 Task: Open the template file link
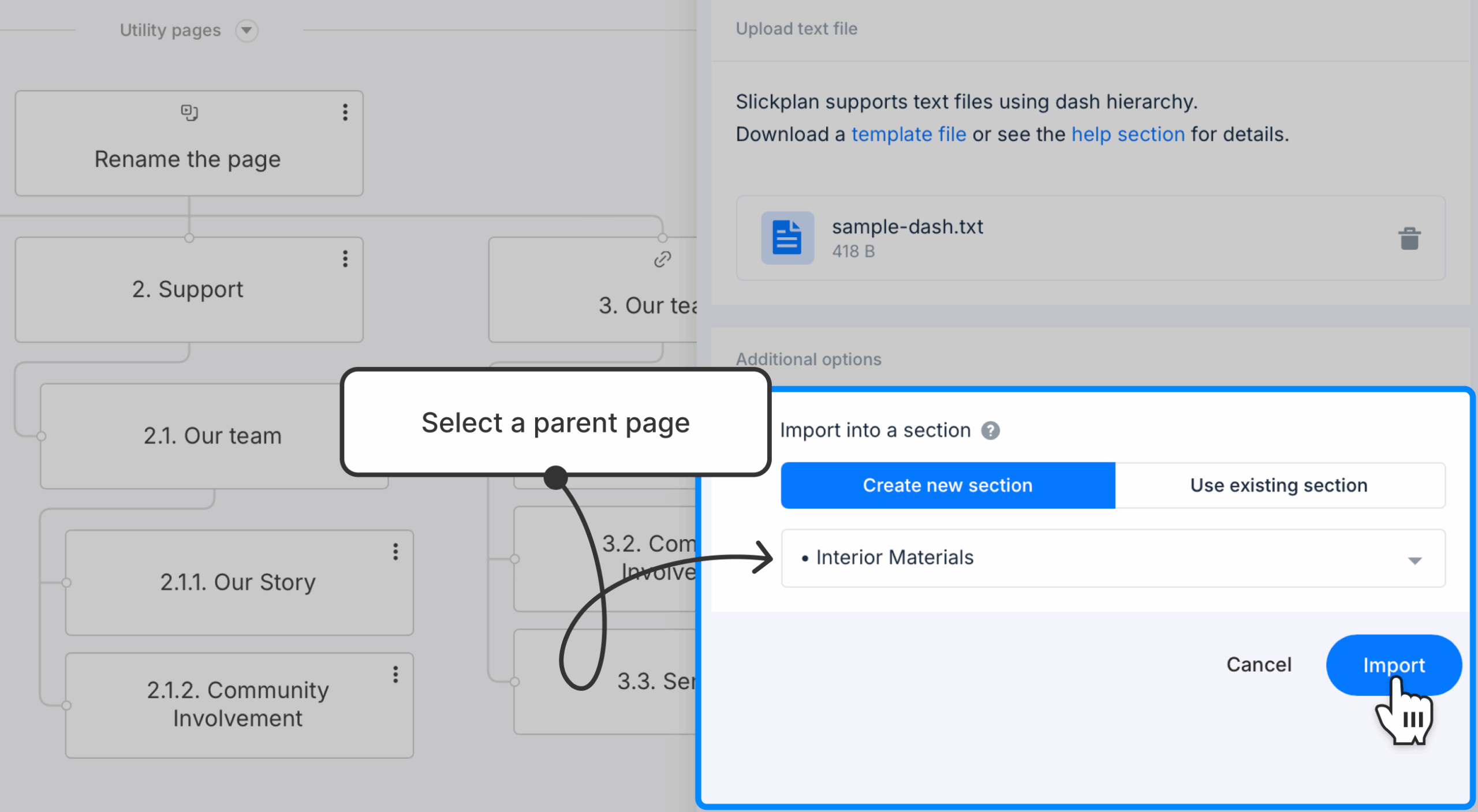coord(909,134)
